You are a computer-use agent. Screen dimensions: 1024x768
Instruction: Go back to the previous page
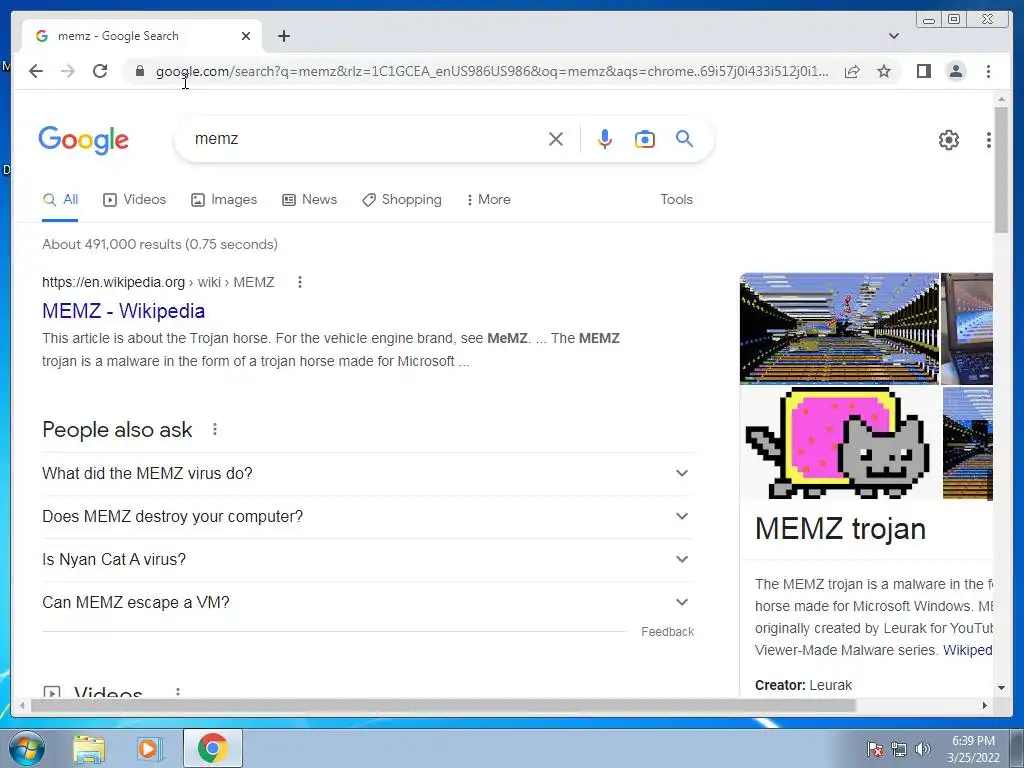click(36, 71)
